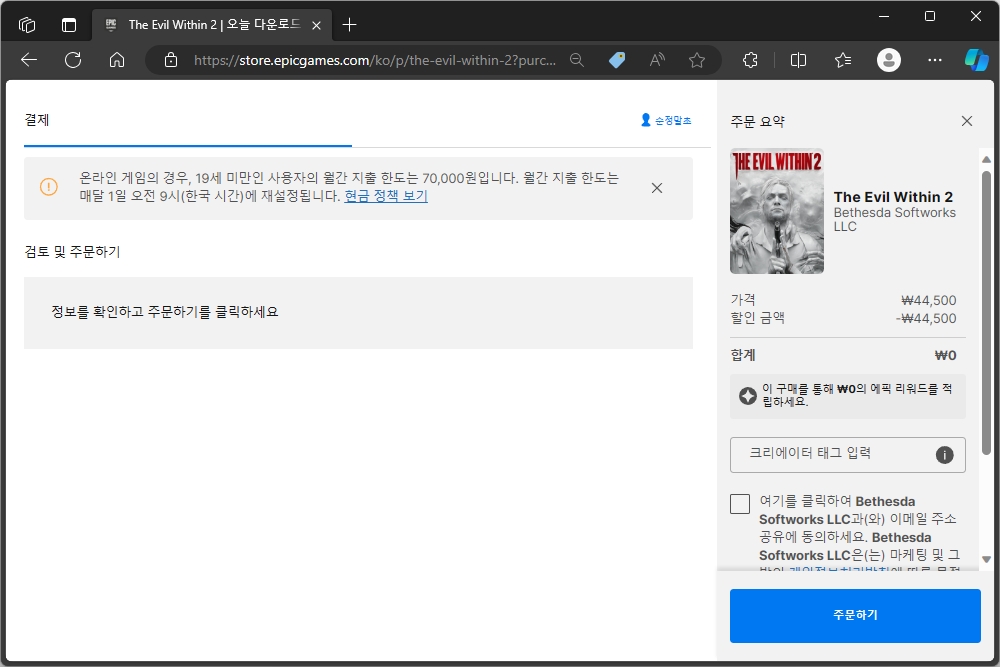Open the 현금 정책 보기 link
Viewport: 1000px width, 667px height.
pos(386,196)
